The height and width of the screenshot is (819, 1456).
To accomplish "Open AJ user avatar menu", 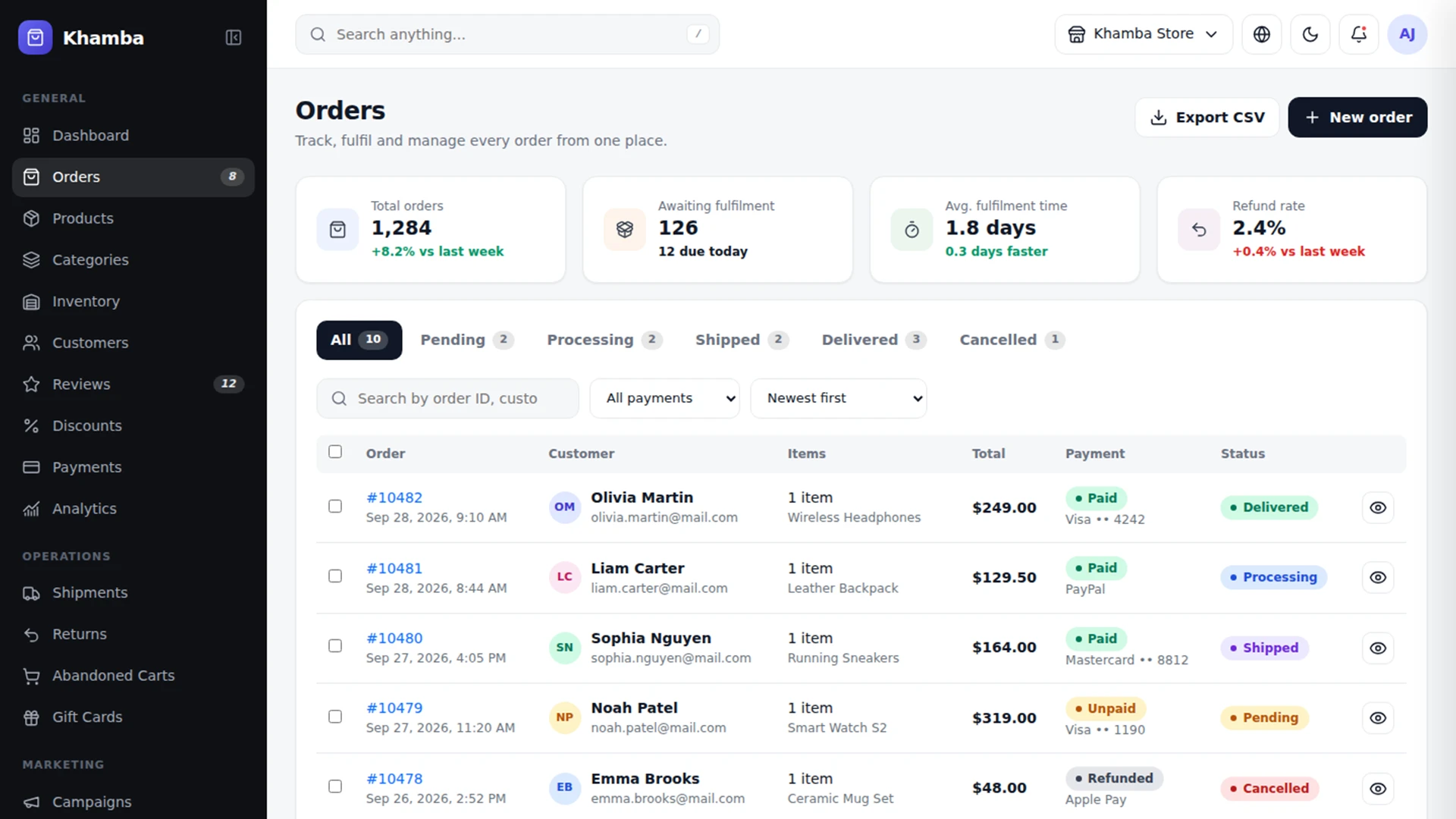I will [1407, 34].
